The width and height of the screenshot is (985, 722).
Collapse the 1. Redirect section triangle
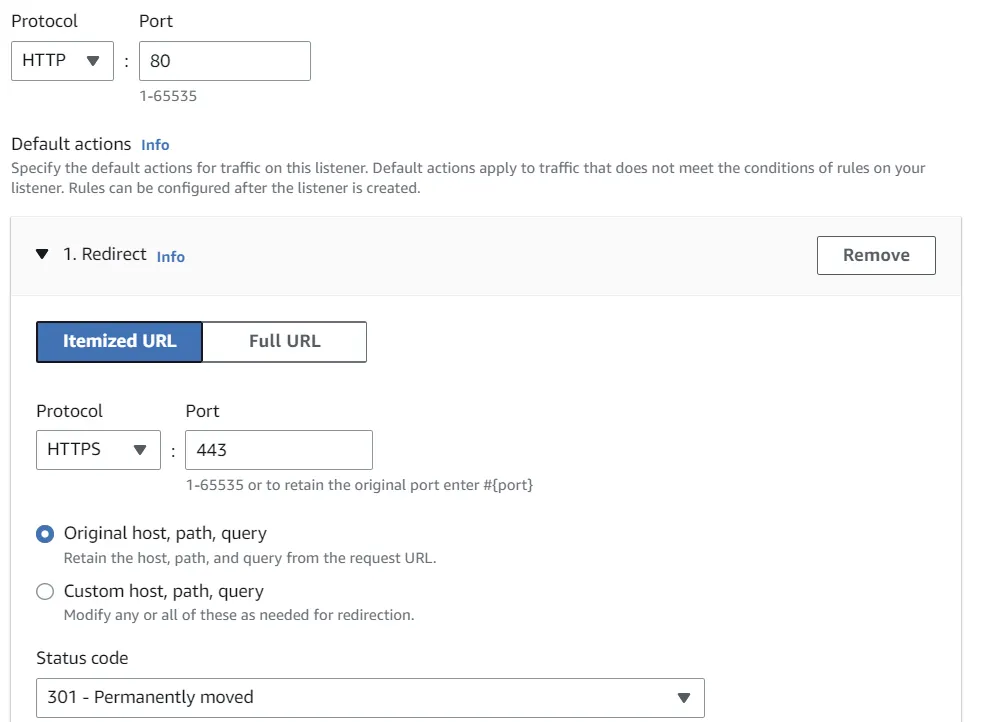[x=42, y=255]
